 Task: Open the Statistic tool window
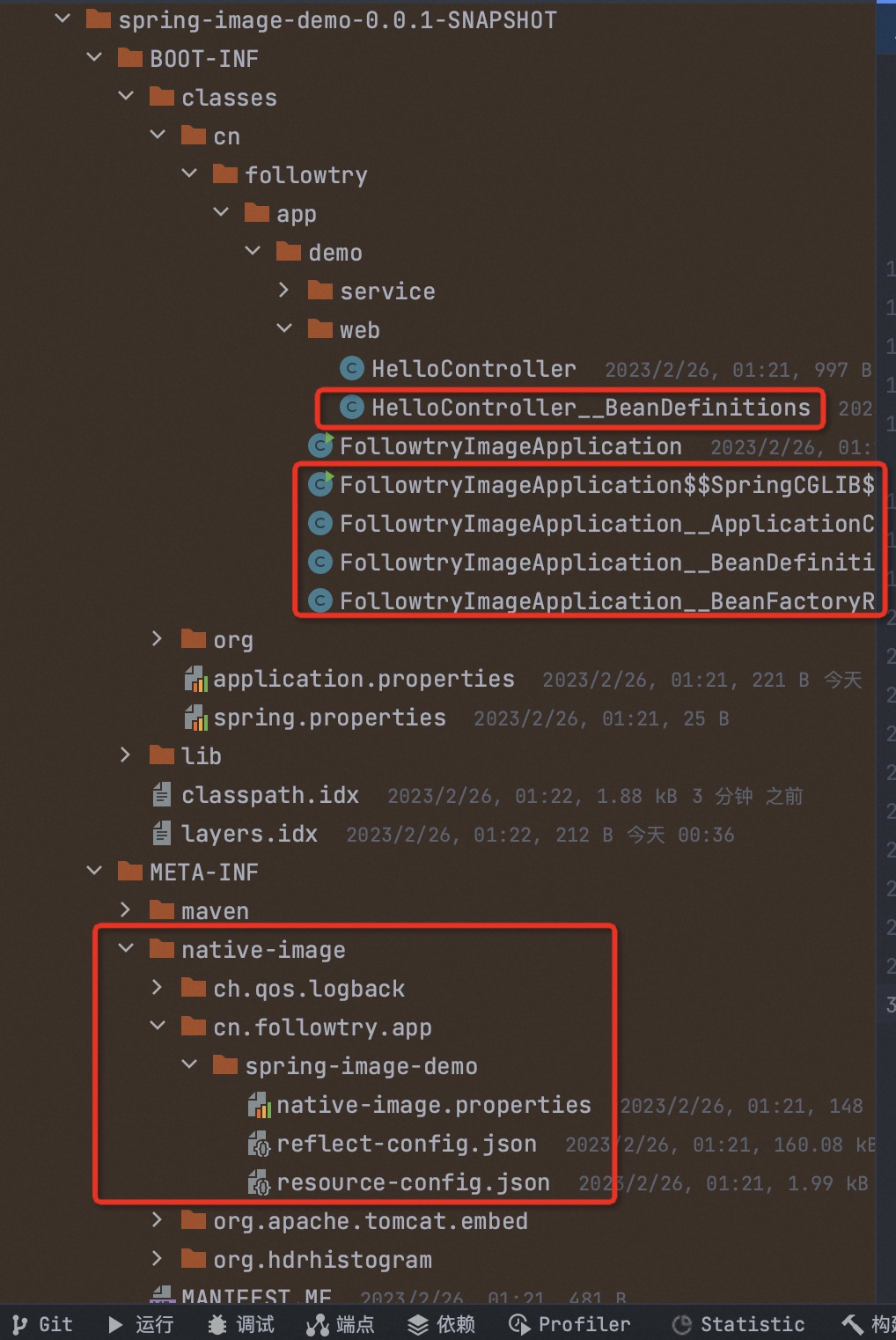(x=738, y=1324)
